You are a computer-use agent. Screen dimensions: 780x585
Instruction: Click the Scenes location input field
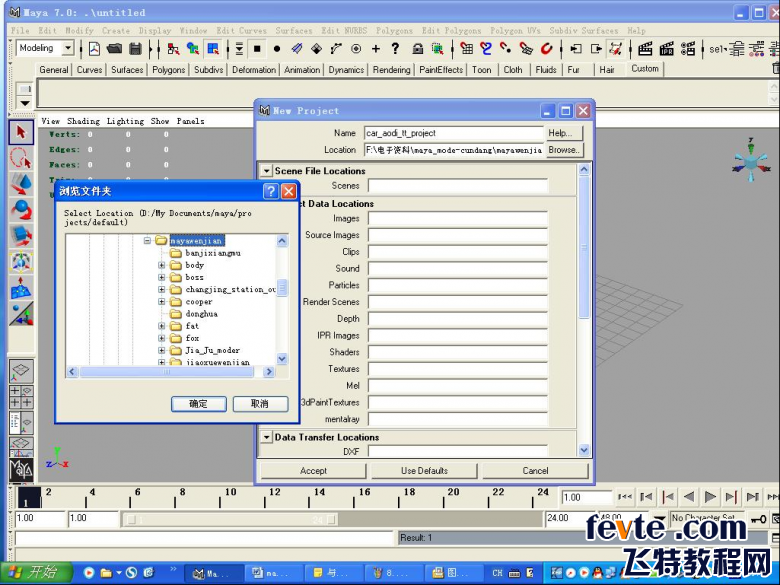click(x=458, y=186)
